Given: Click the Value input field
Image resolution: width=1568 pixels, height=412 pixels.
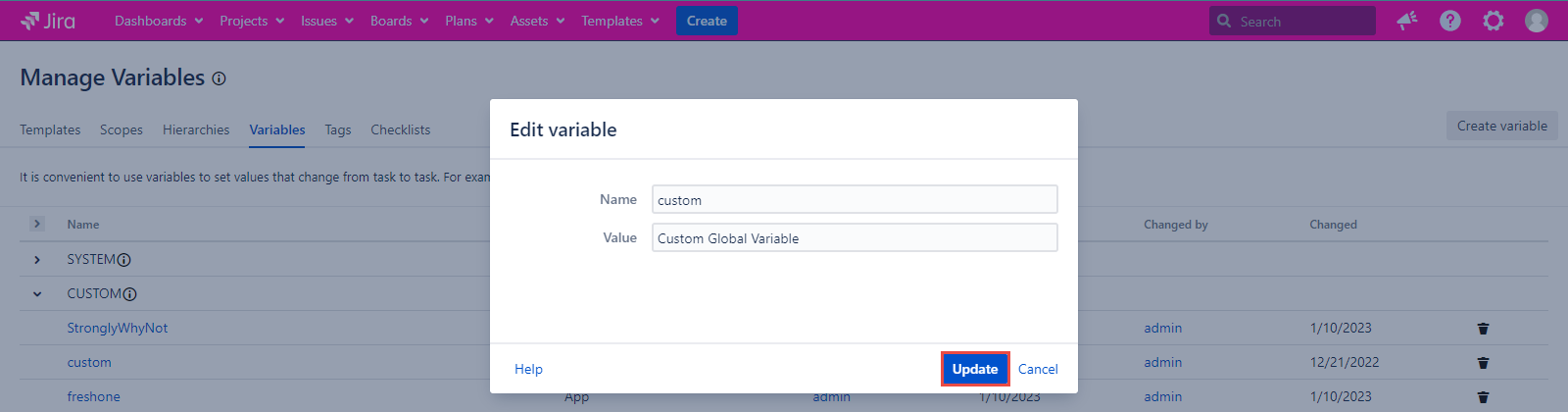Looking at the screenshot, I should pos(855,238).
